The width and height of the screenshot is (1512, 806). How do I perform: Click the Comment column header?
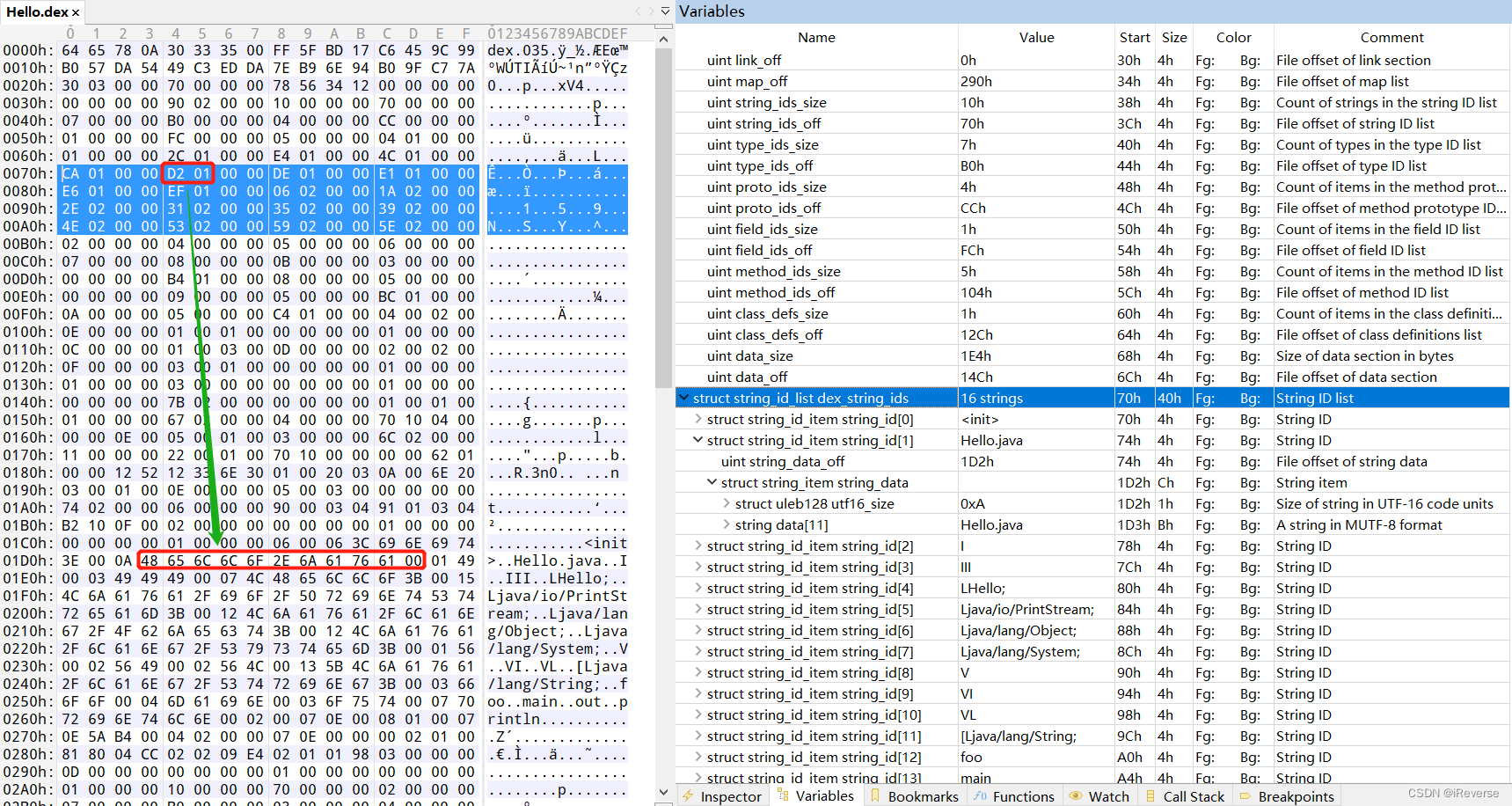pyautogui.click(x=1391, y=37)
